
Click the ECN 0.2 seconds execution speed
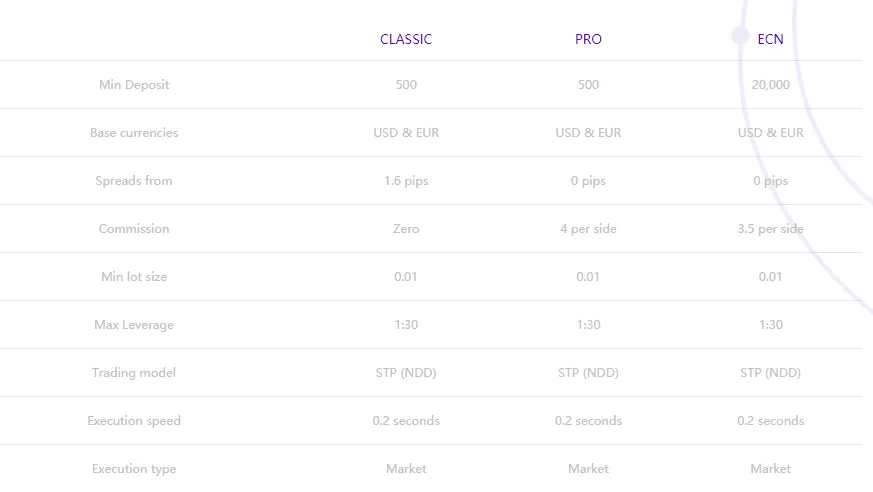tap(771, 421)
